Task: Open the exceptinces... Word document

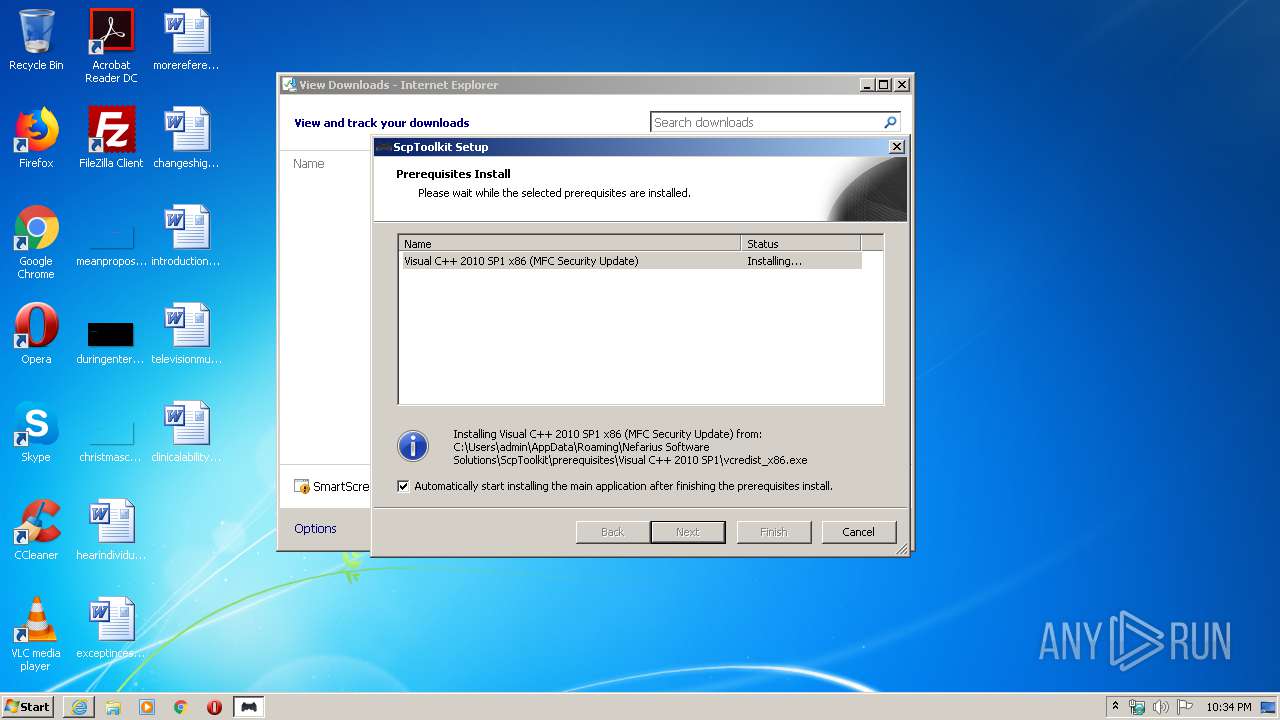Action: click(111, 628)
